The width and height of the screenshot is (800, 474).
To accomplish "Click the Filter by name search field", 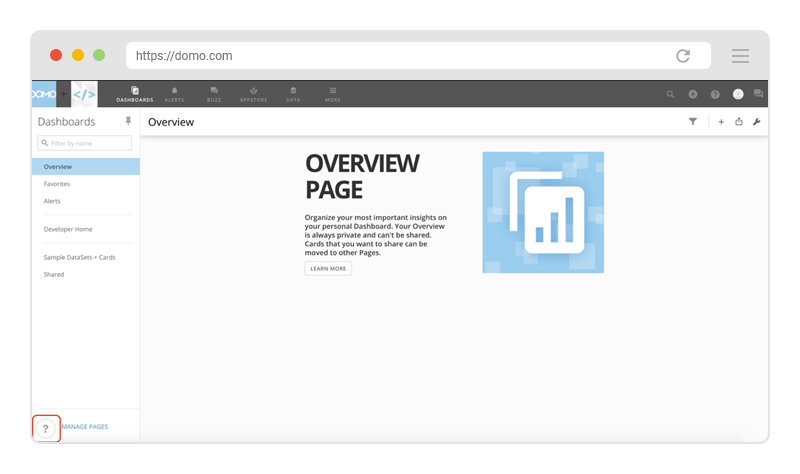I will click(85, 144).
